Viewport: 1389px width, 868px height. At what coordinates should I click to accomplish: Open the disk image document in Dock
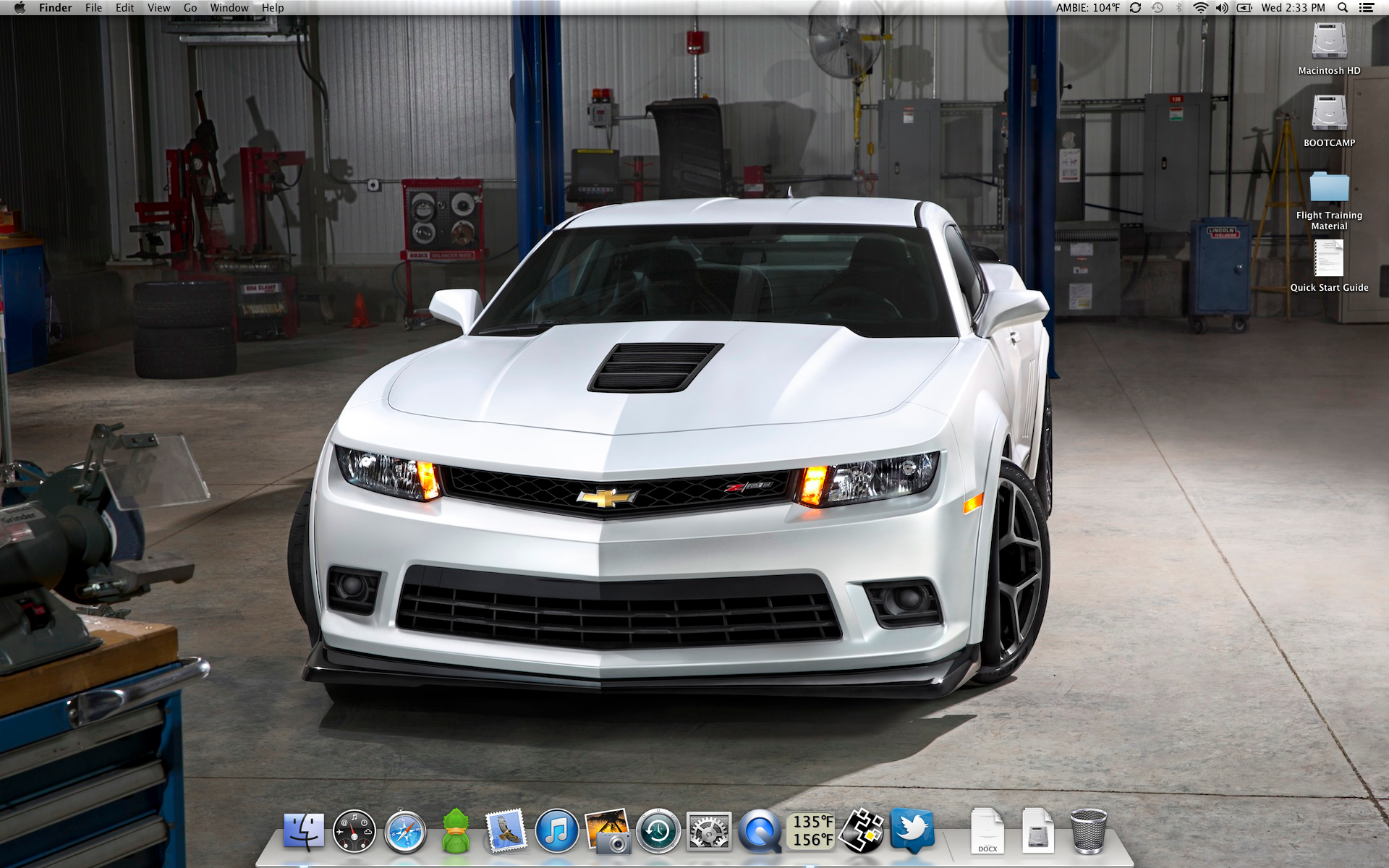pos(1038,831)
